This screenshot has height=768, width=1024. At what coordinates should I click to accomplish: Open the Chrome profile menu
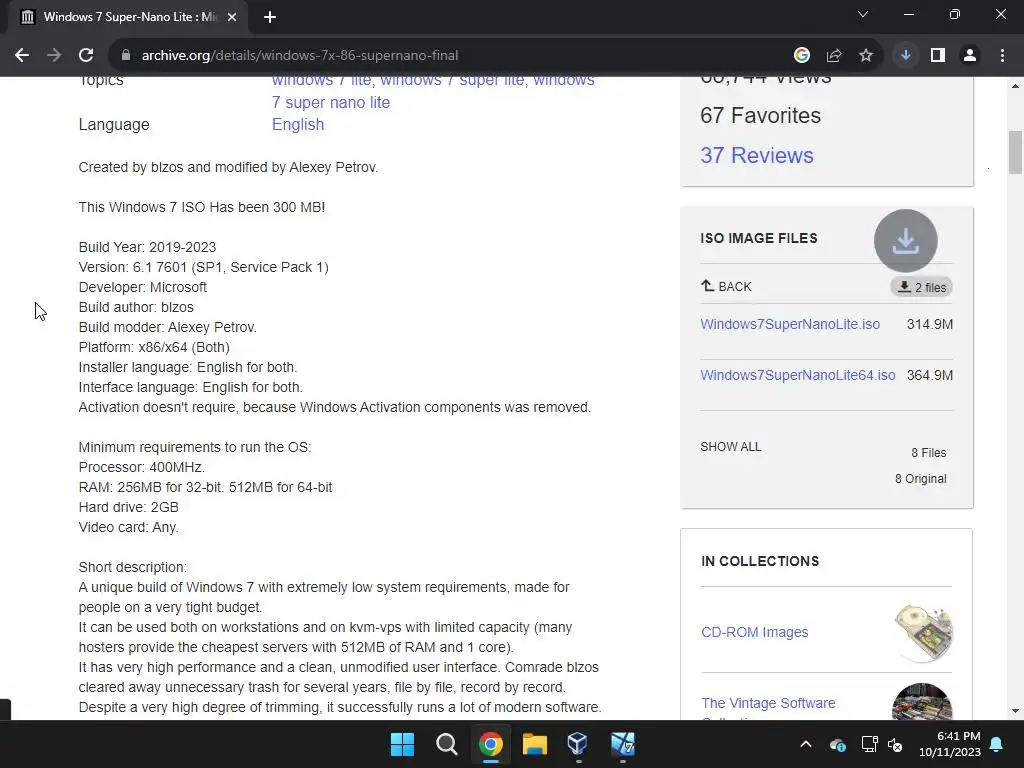(970, 56)
